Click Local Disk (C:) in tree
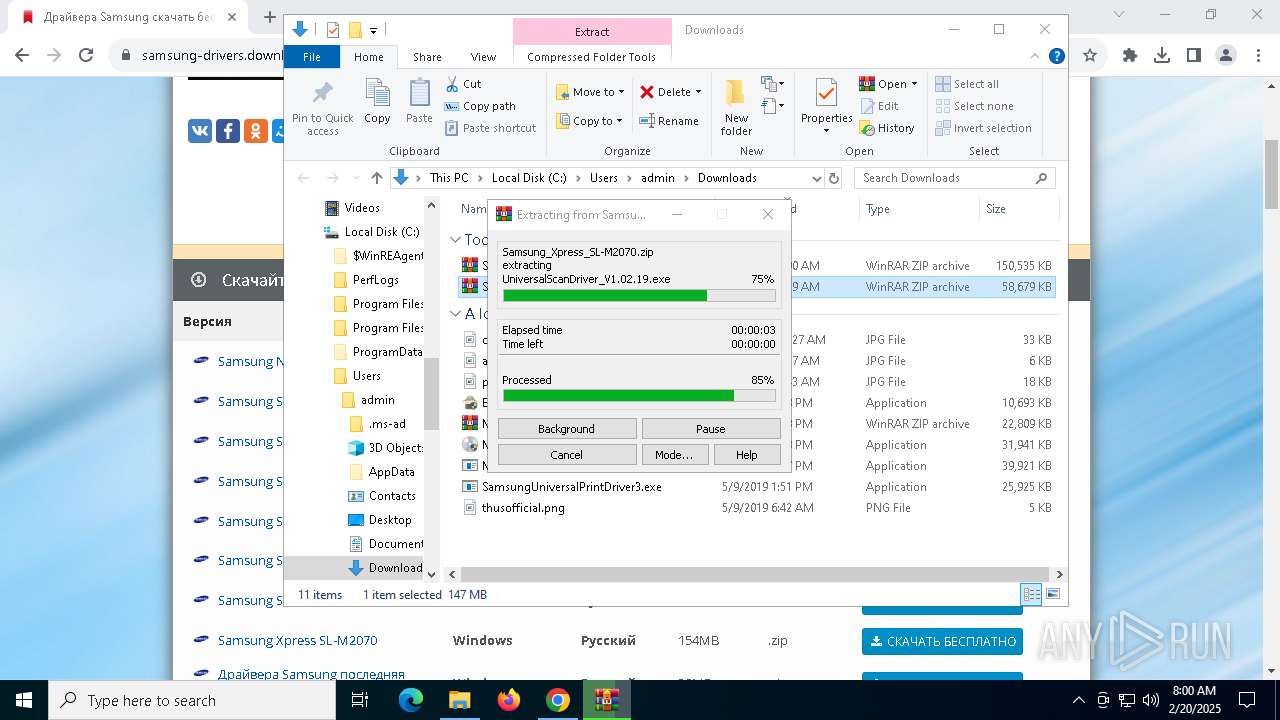1280x720 pixels. click(x=382, y=232)
